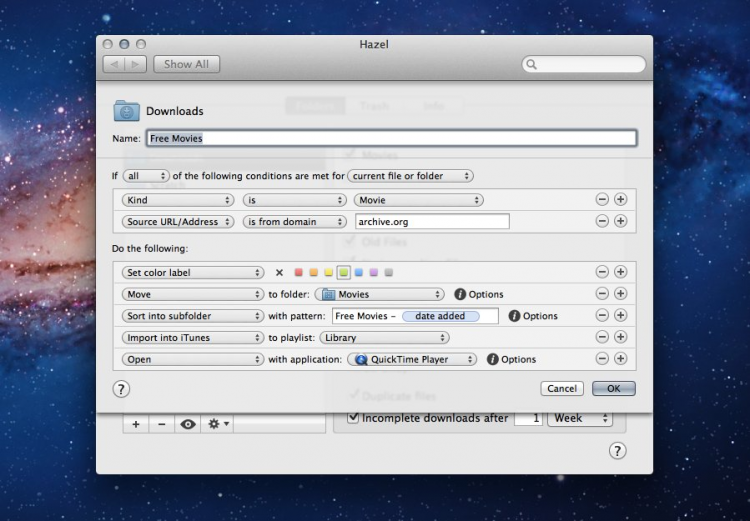750x521 pixels.
Task: Open the all/any conditions popup
Action: coord(146,176)
